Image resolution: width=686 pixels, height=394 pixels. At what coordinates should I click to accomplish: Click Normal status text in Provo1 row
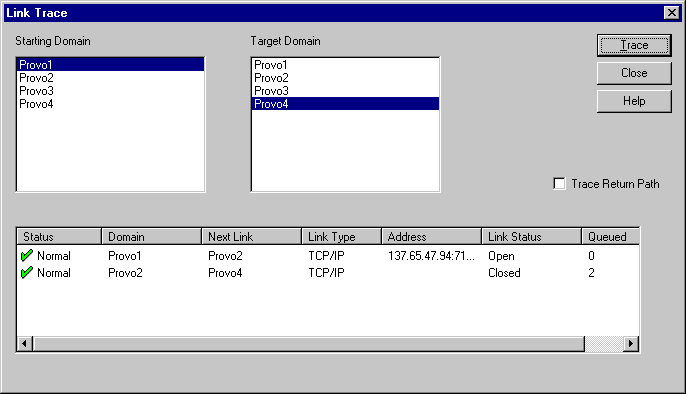click(54, 256)
